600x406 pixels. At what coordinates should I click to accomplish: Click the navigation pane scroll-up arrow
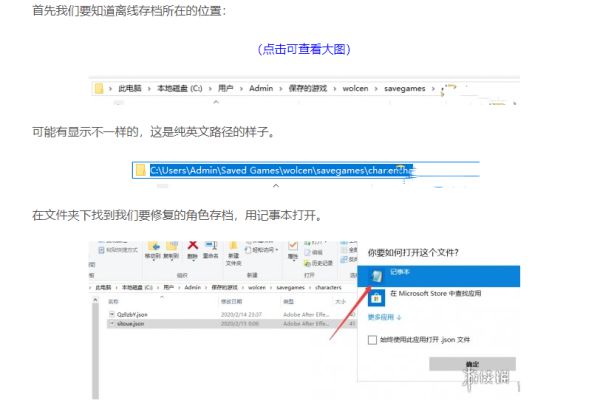point(95,301)
